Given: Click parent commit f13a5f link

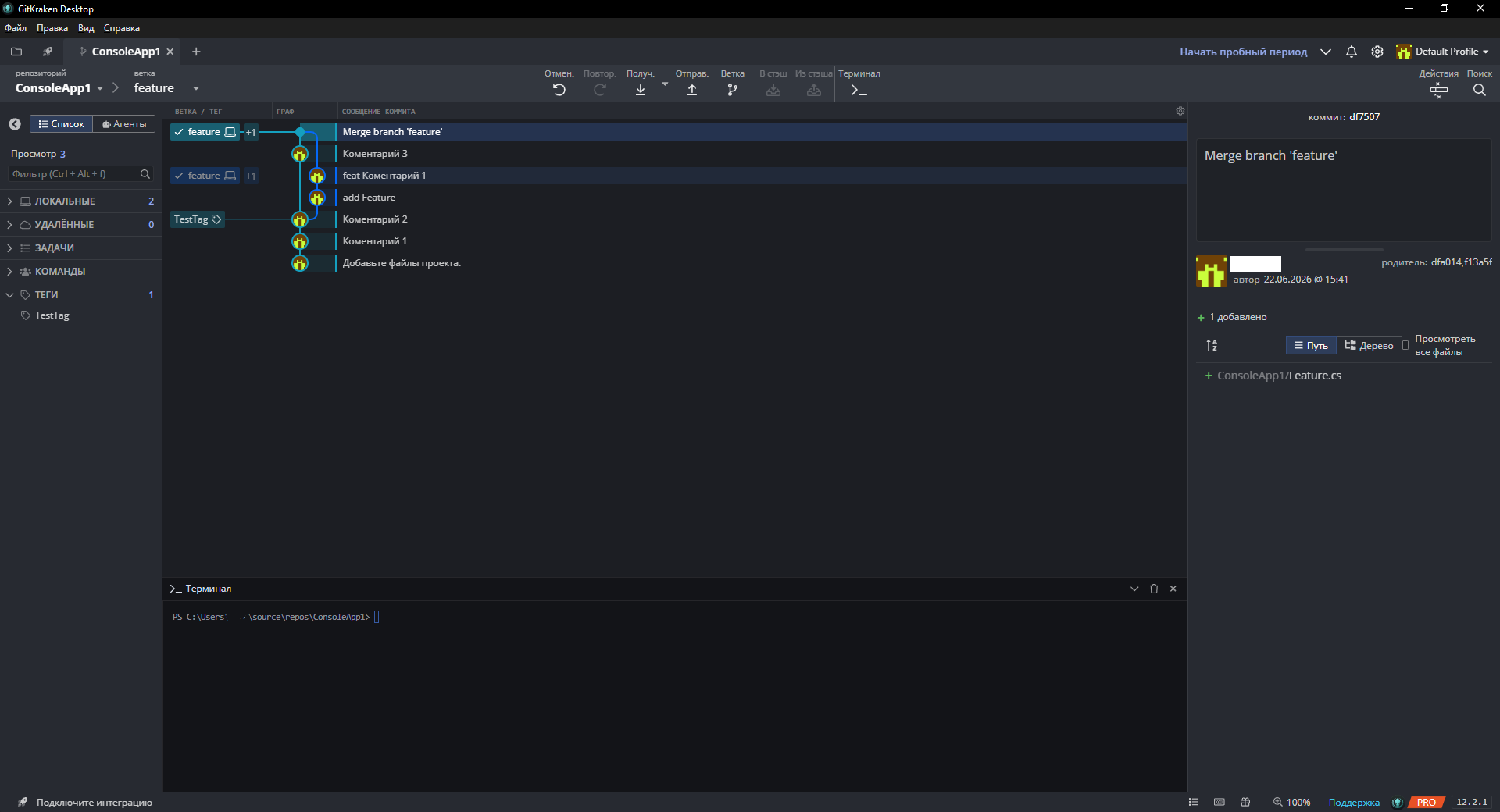Looking at the screenshot, I should (1478, 262).
